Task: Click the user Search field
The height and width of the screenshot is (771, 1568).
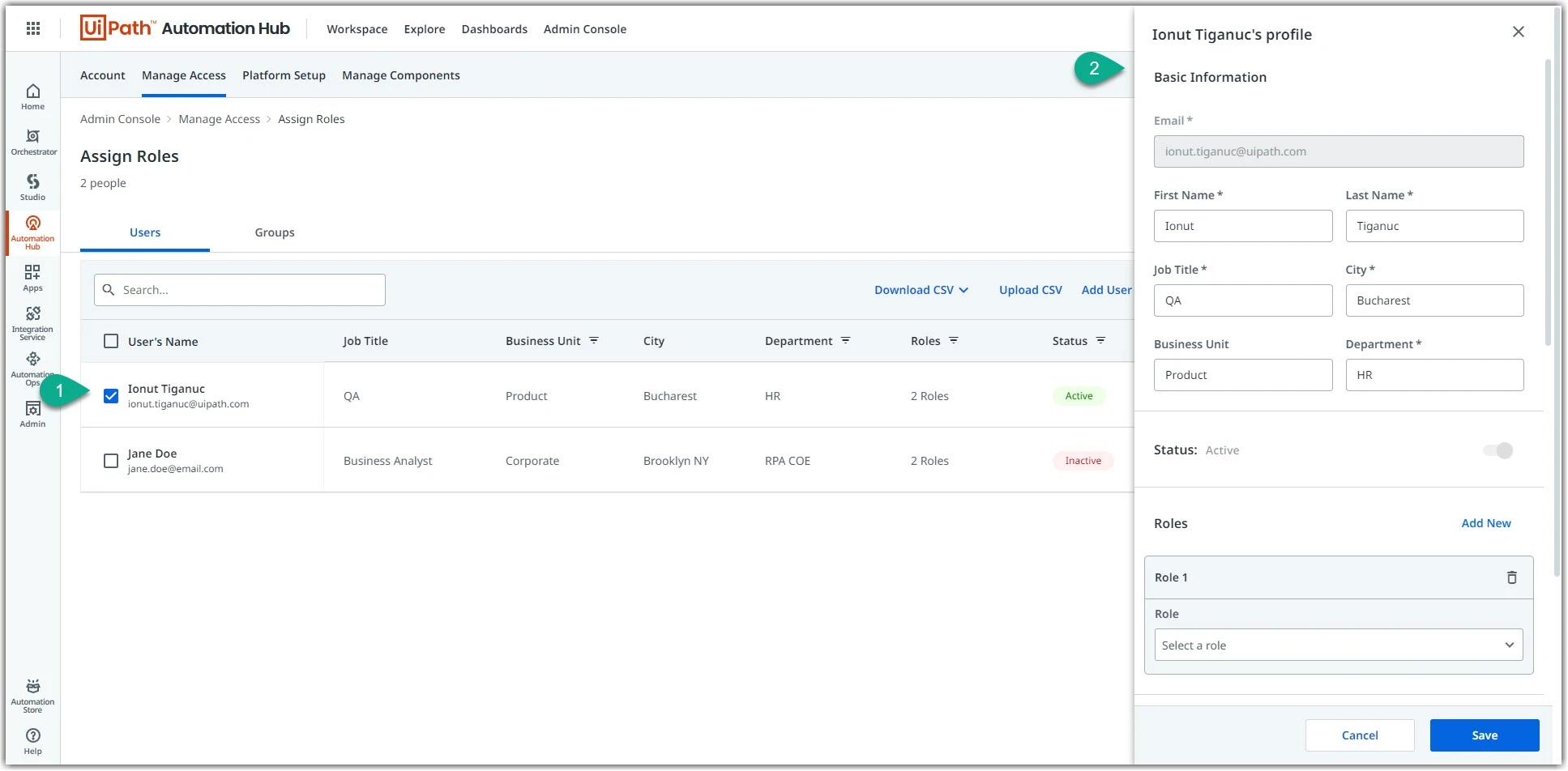Action: click(240, 290)
